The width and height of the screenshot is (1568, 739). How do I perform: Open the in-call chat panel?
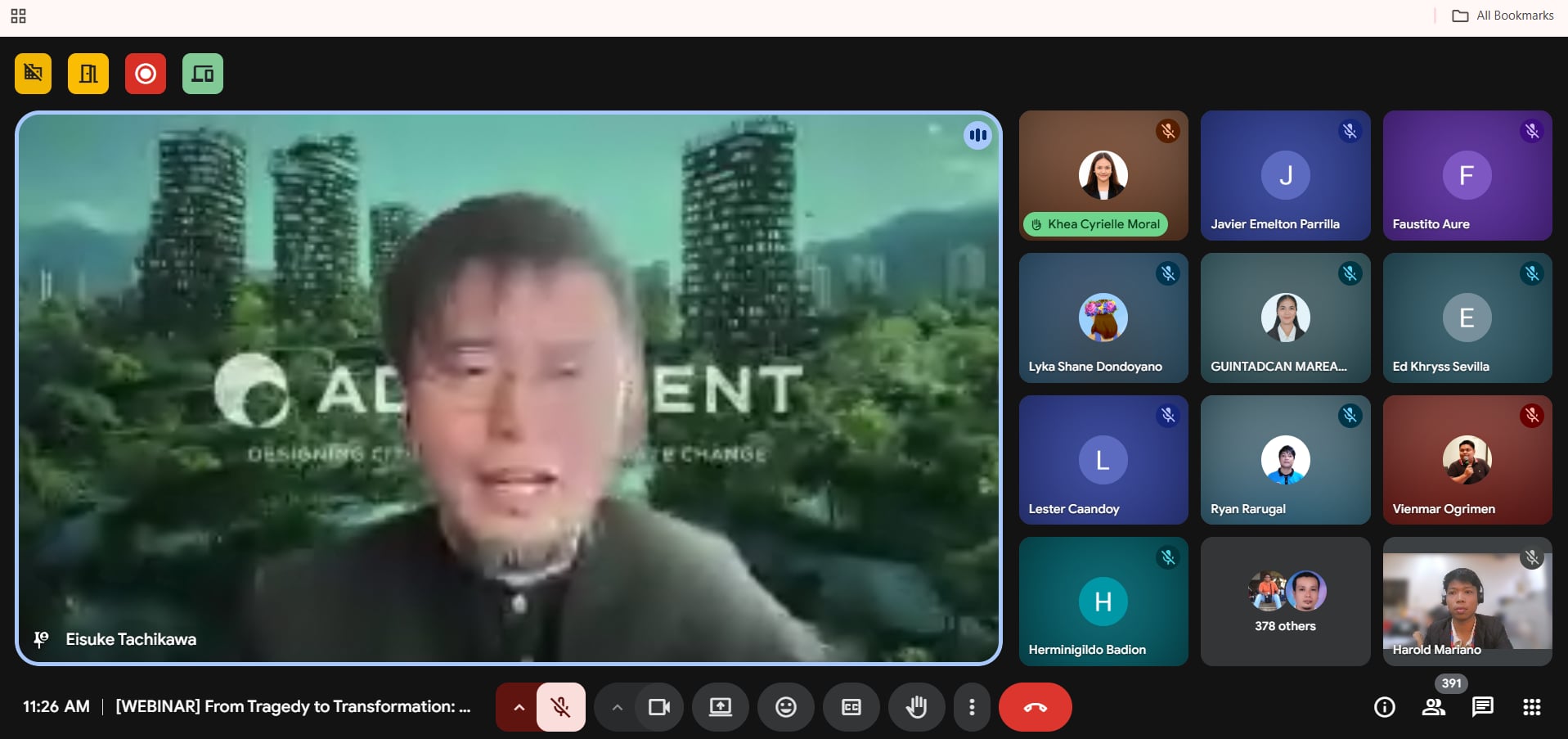(1482, 707)
